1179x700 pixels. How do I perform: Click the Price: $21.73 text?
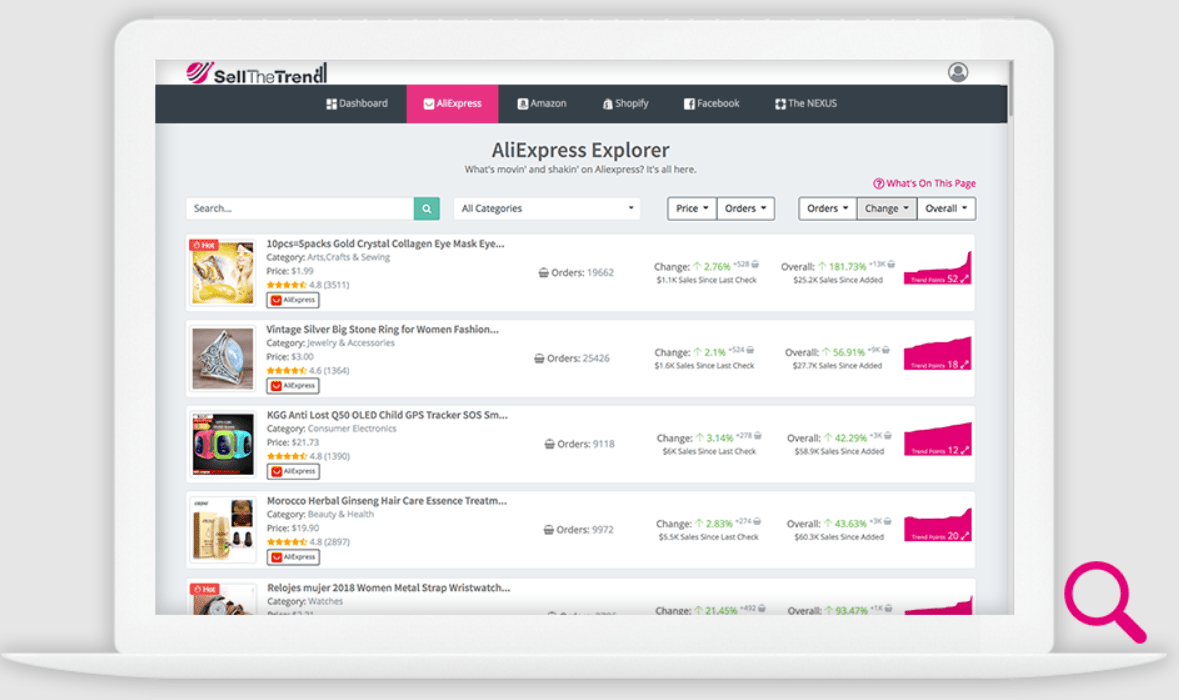point(292,442)
